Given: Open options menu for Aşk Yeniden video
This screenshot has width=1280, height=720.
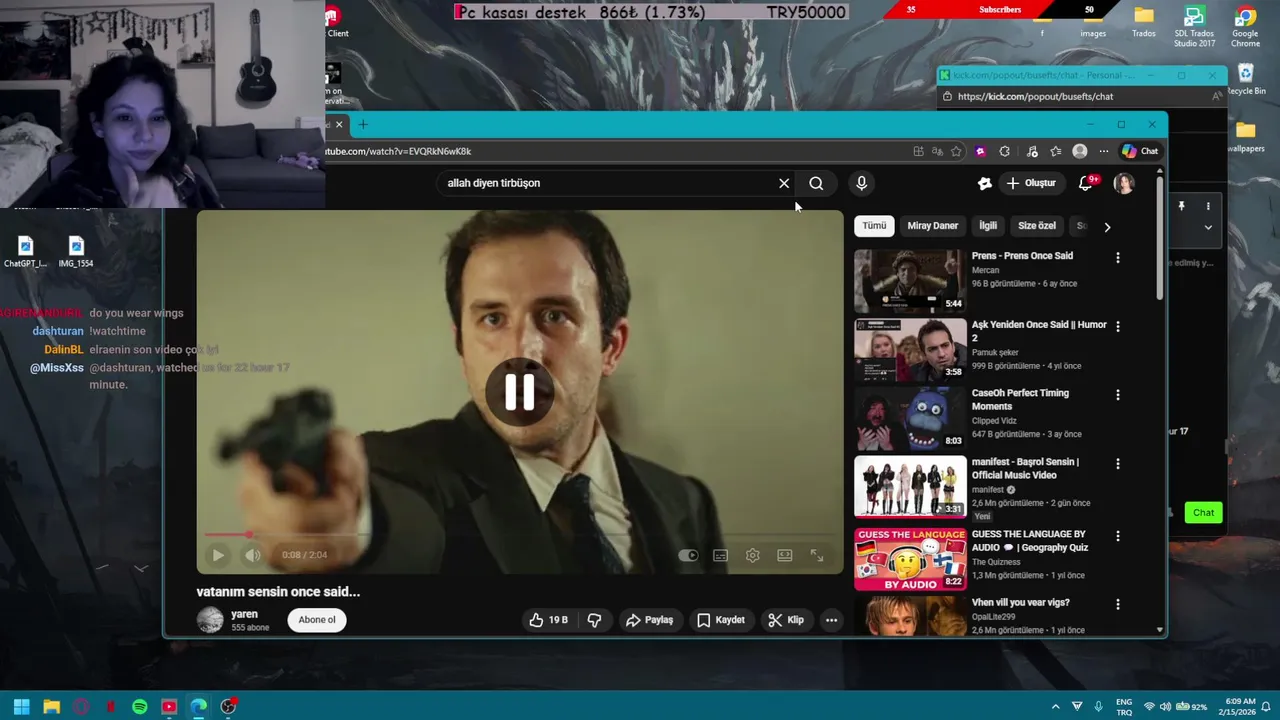Looking at the screenshot, I should coord(1118,326).
